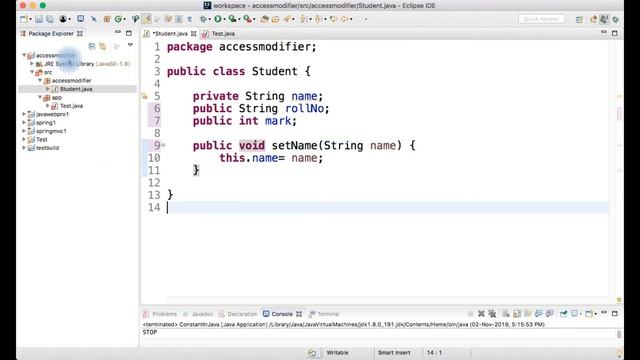
Task: Open the Run button dropdown arrow
Action: tap(224, 19)
